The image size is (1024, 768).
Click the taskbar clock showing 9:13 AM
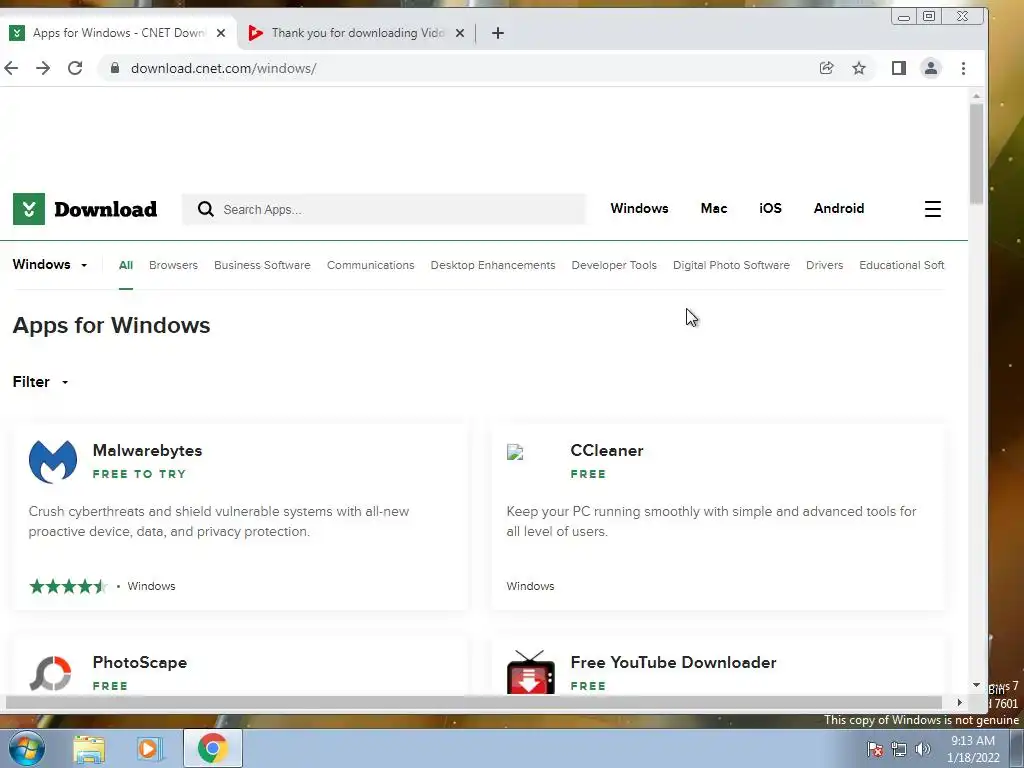pos(973,749)
